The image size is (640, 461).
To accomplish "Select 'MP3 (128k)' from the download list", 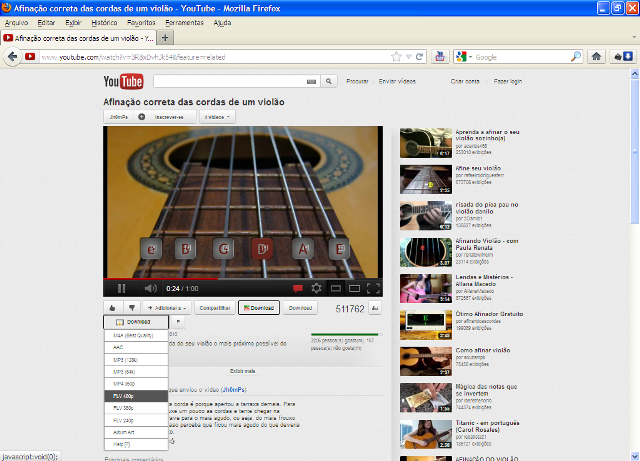I will 136,360.
